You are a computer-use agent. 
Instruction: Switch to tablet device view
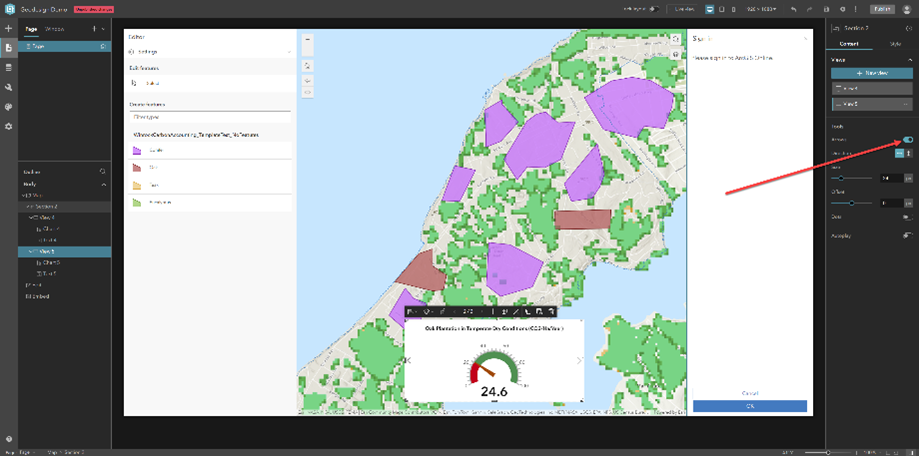pos(721,9)
